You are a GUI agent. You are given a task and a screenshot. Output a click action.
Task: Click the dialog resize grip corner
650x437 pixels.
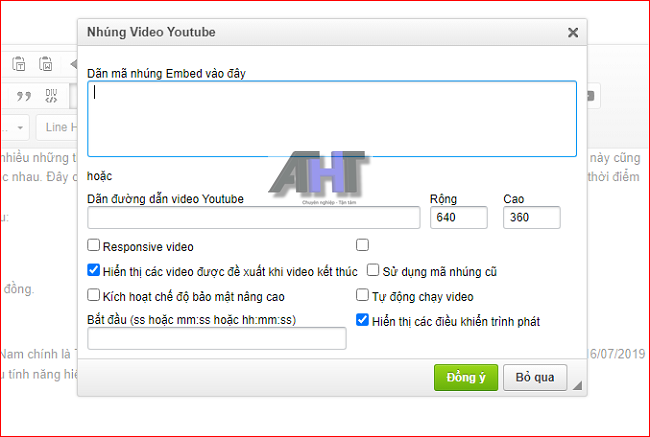[x=577, y=386]
